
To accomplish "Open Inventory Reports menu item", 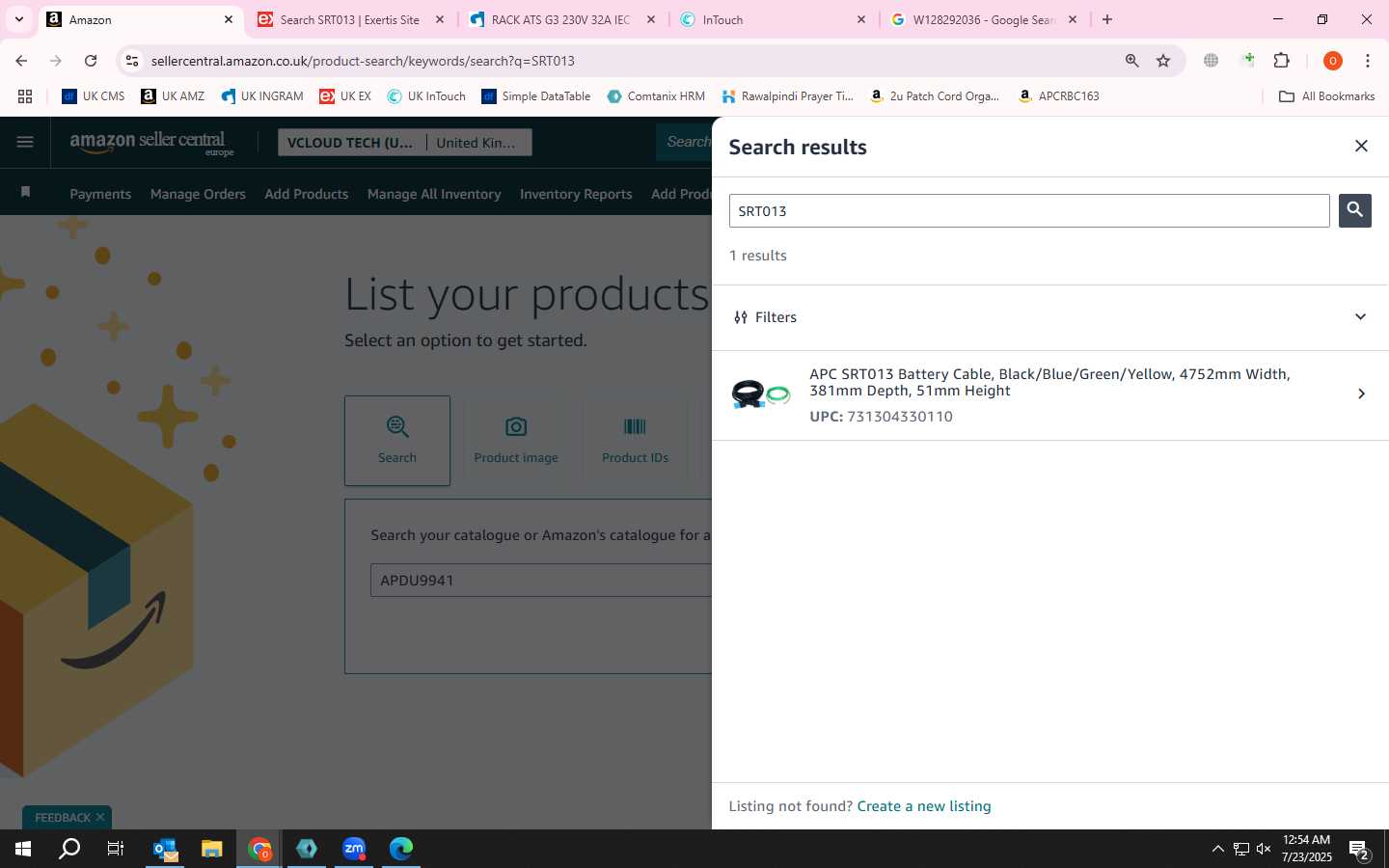I will [x=576, y=194].
